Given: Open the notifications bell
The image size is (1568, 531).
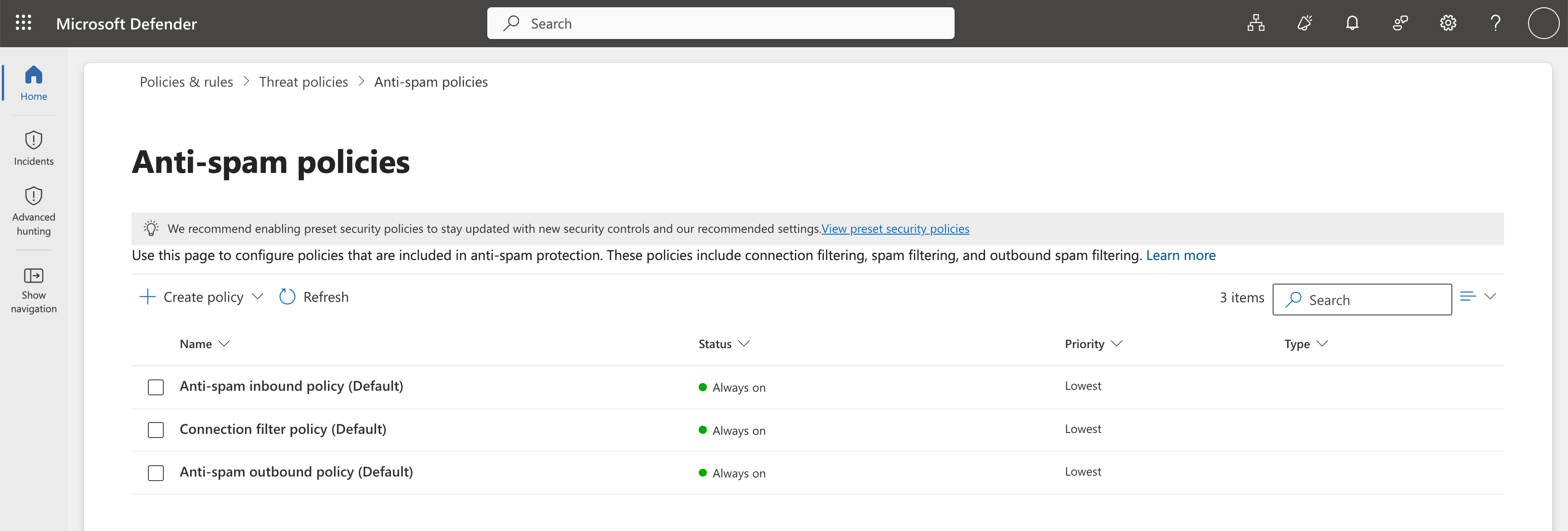Looking at the screenshot, I should [1352, 23].
